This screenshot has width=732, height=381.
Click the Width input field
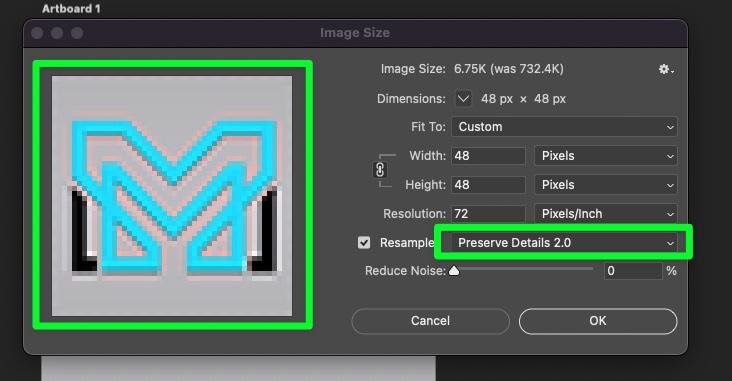point(488,156)
